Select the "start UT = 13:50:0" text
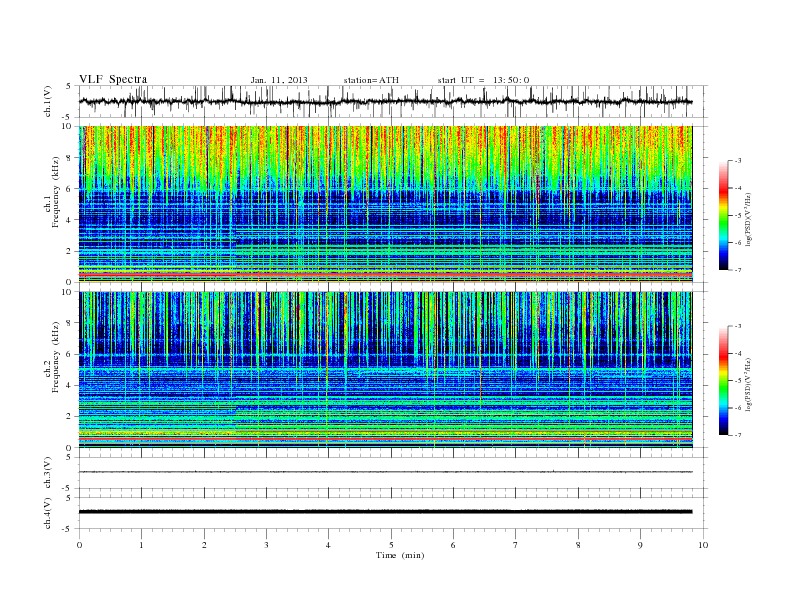792x612 pixels. [x=483, y=80]
